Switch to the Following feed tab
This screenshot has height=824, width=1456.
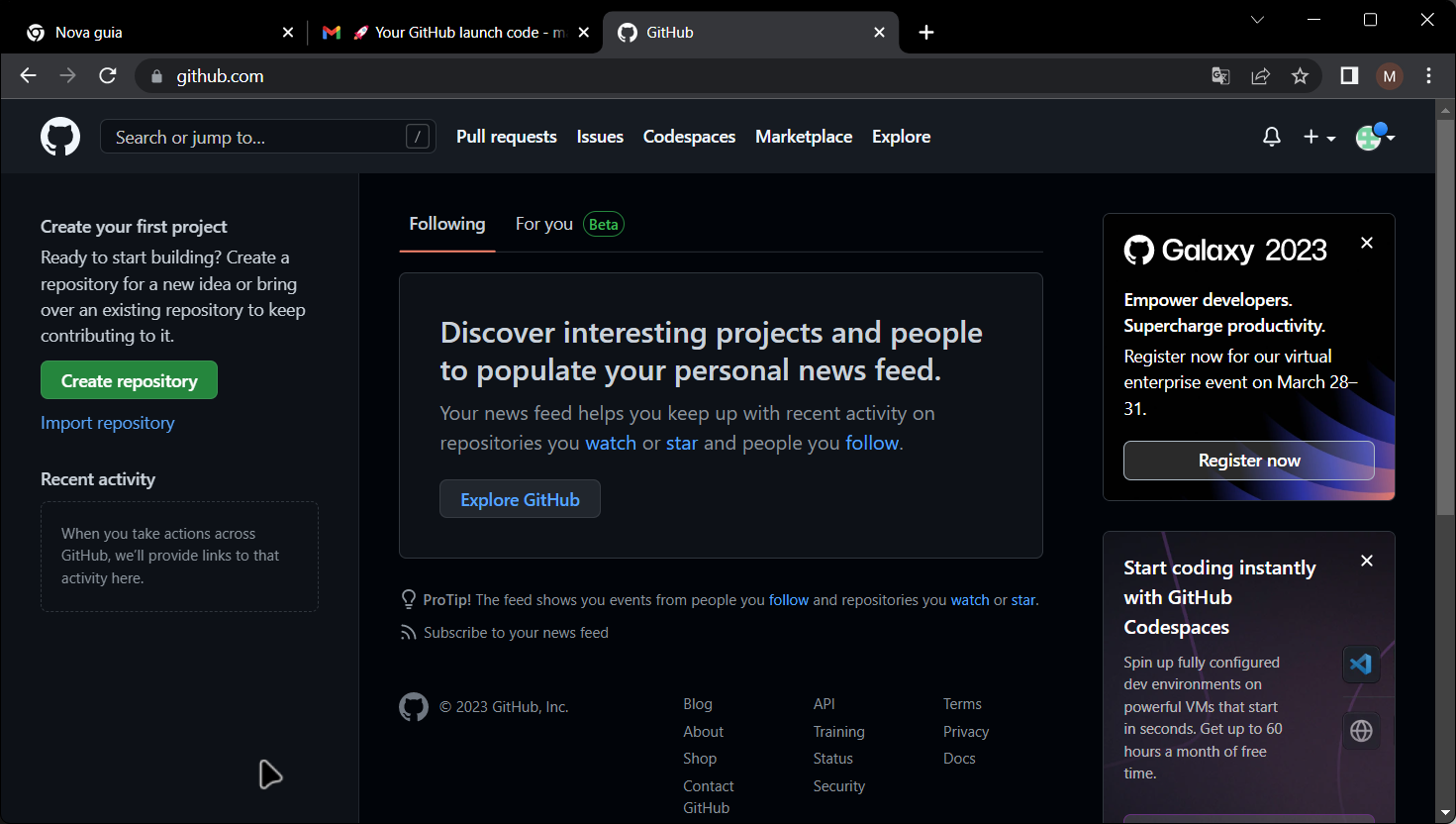click(x=447, y=224)
